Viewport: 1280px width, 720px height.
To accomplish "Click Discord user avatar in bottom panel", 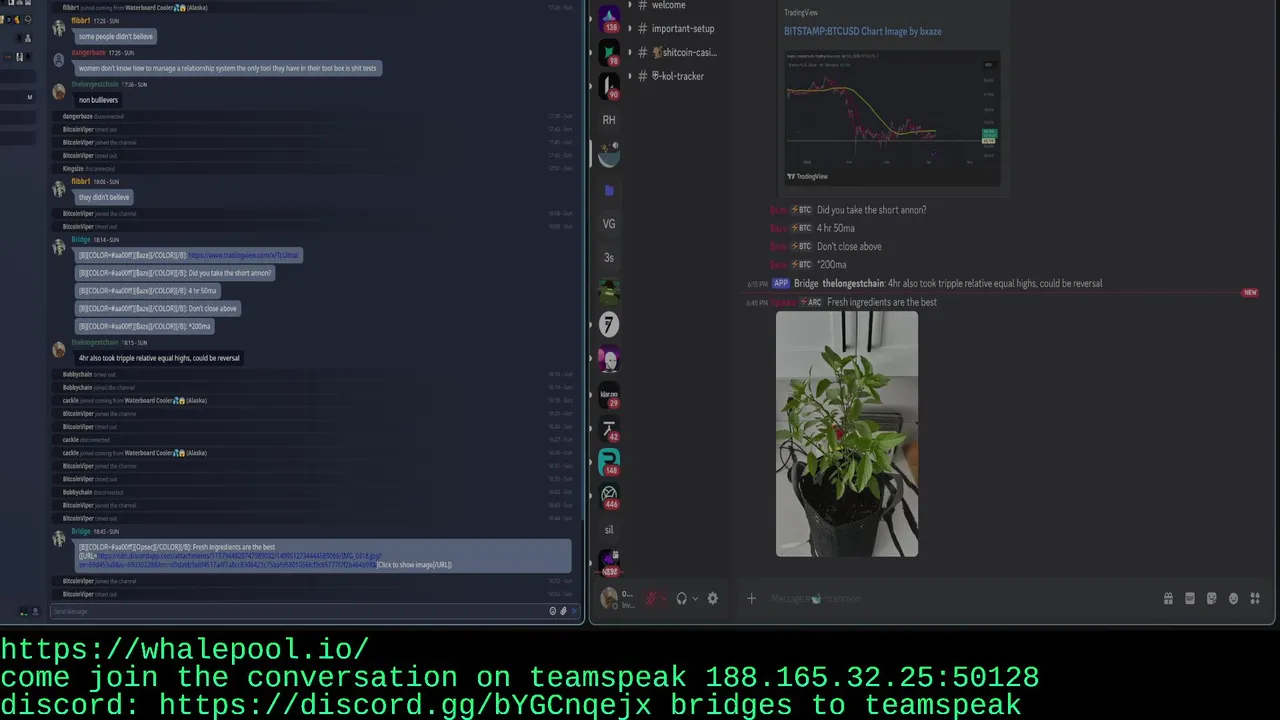I will [x=608, y=598].
